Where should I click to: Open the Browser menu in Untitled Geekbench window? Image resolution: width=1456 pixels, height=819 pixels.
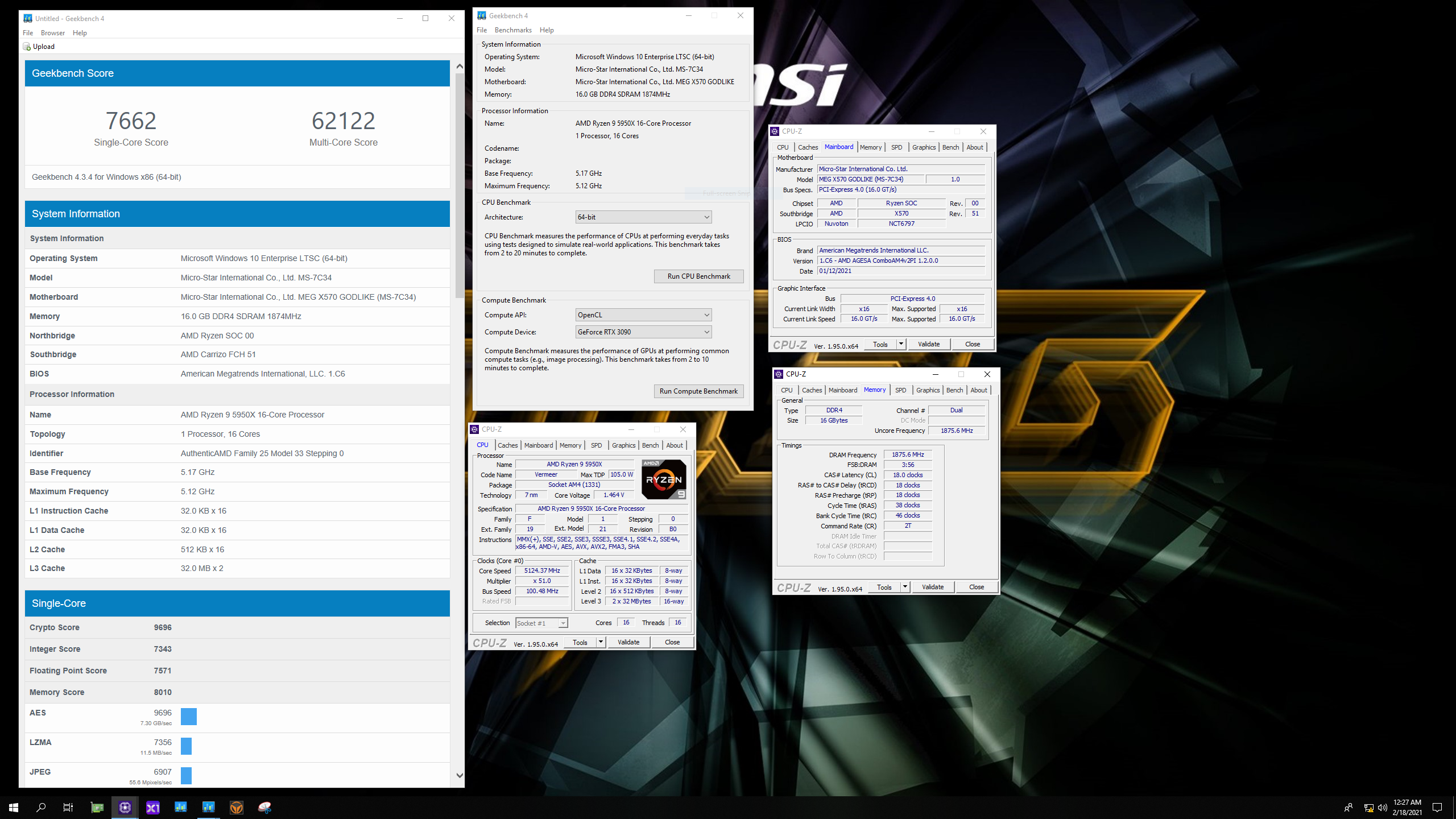(53, 33)
